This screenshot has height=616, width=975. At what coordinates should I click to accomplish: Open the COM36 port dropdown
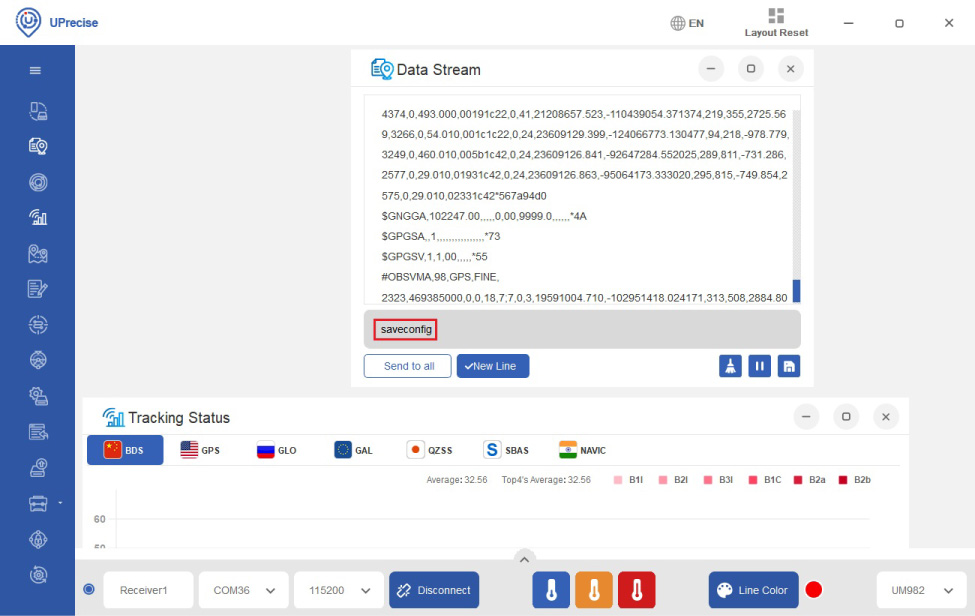(x=244, y=590)
